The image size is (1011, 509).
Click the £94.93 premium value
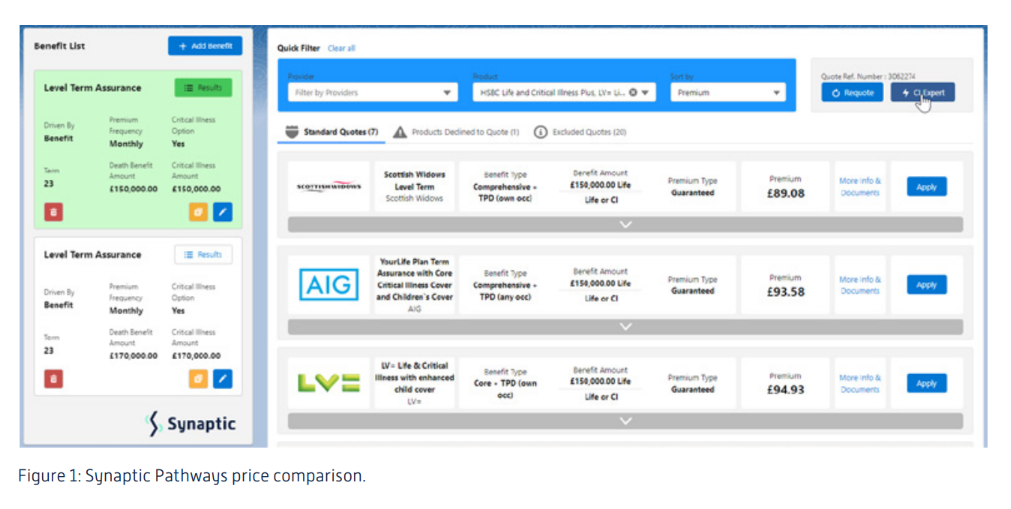[785, 390]
